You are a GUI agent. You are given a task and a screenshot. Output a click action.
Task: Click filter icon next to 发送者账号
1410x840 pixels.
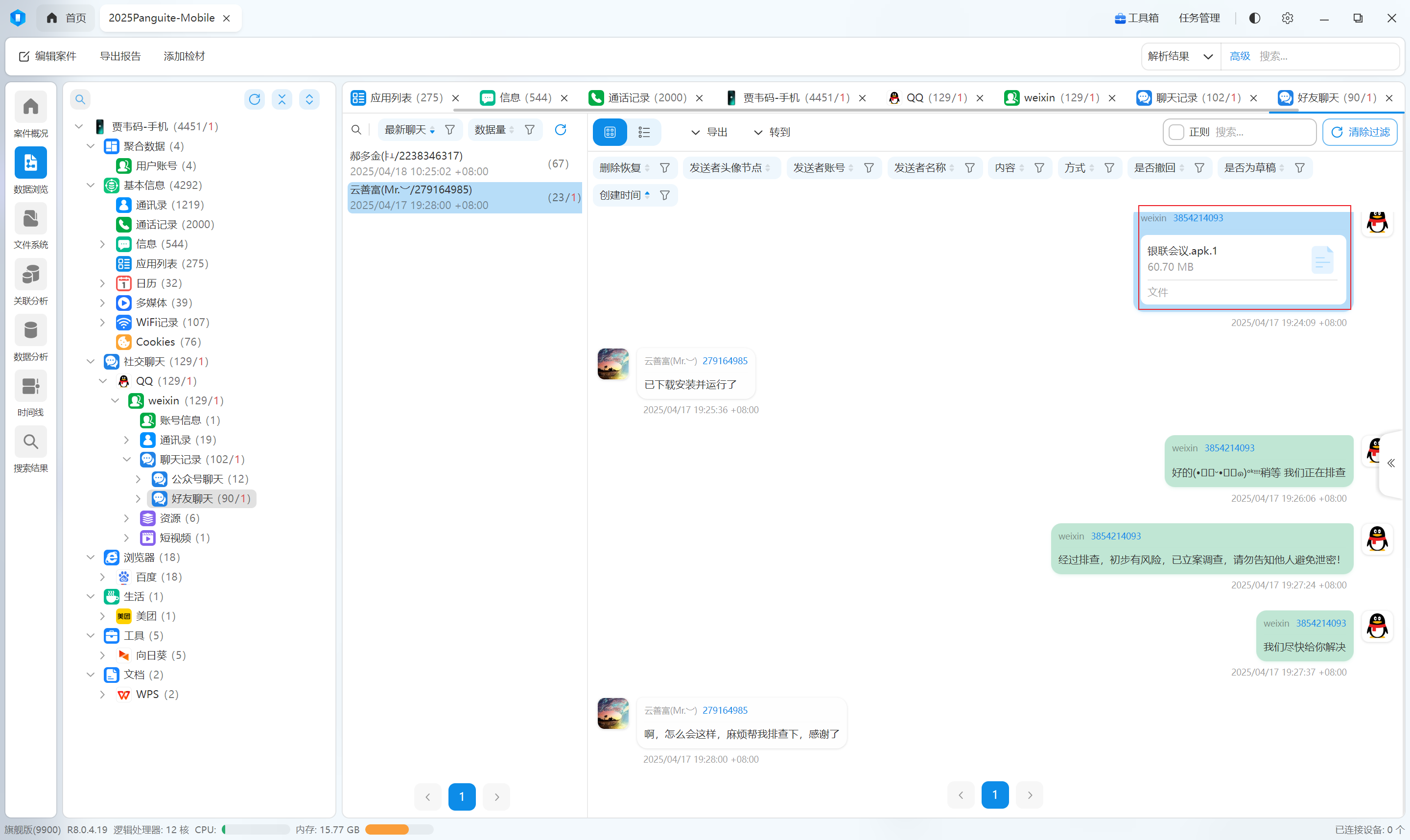[x=869, y=168]
